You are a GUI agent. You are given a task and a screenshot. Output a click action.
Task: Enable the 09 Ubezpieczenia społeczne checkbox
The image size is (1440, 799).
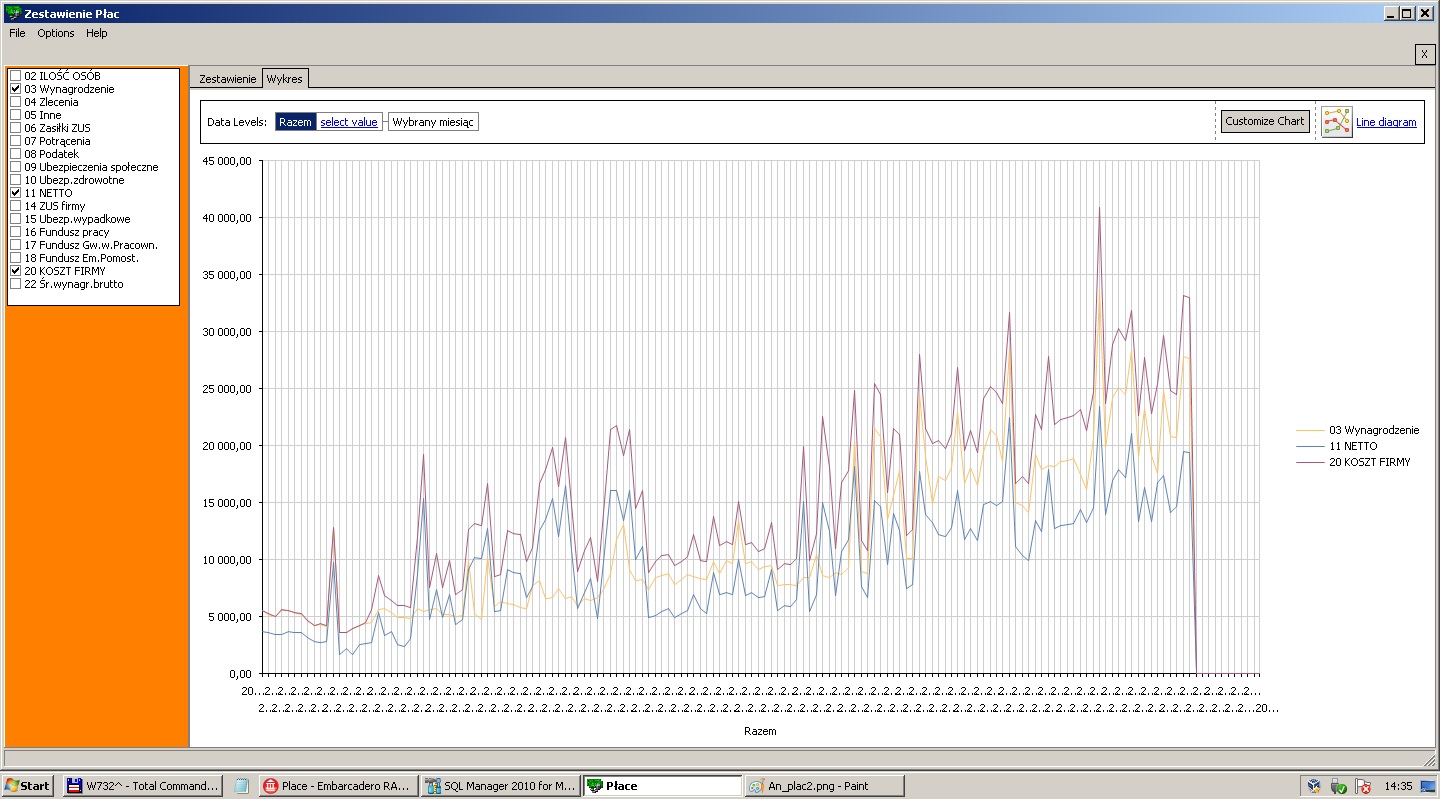pyautogui.click(x=16, y=167)
